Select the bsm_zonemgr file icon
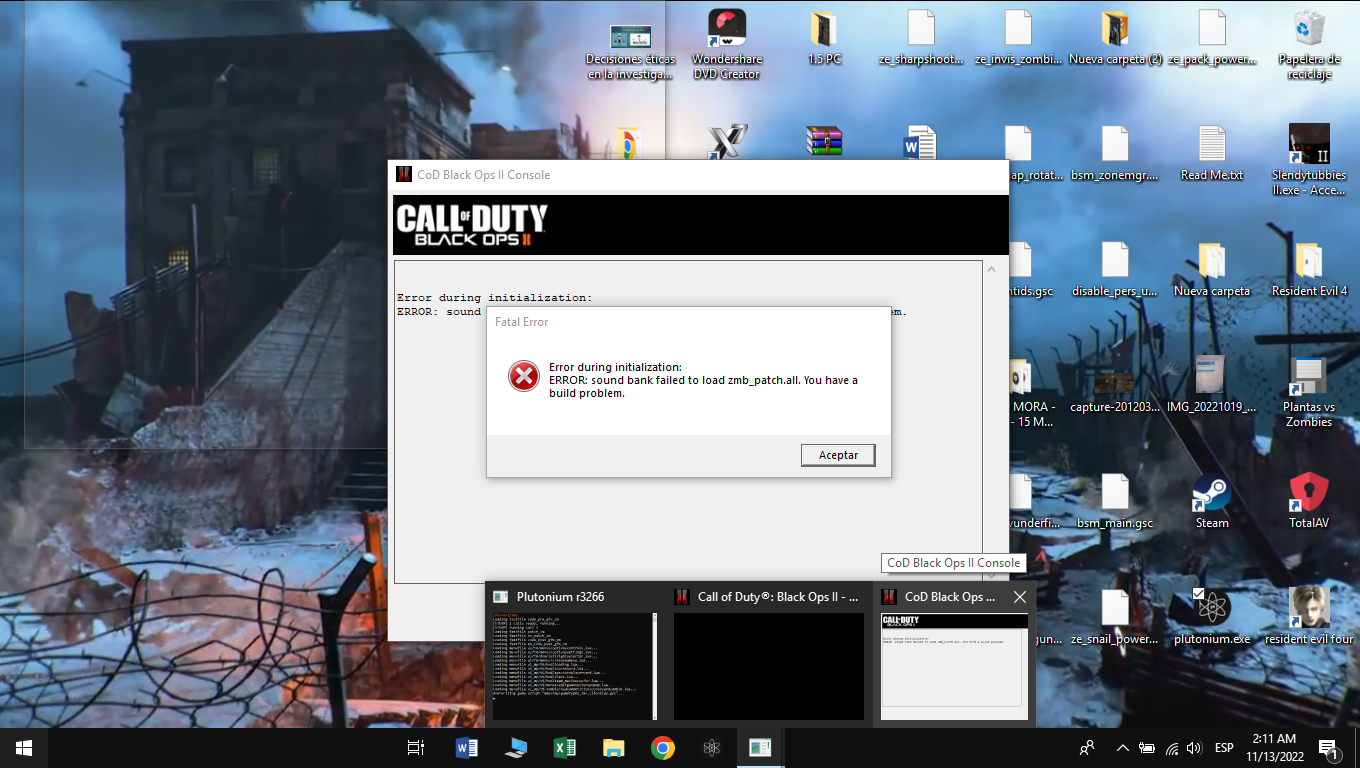The width and height of the screenshot is (1360, 768). point(1115,153)
